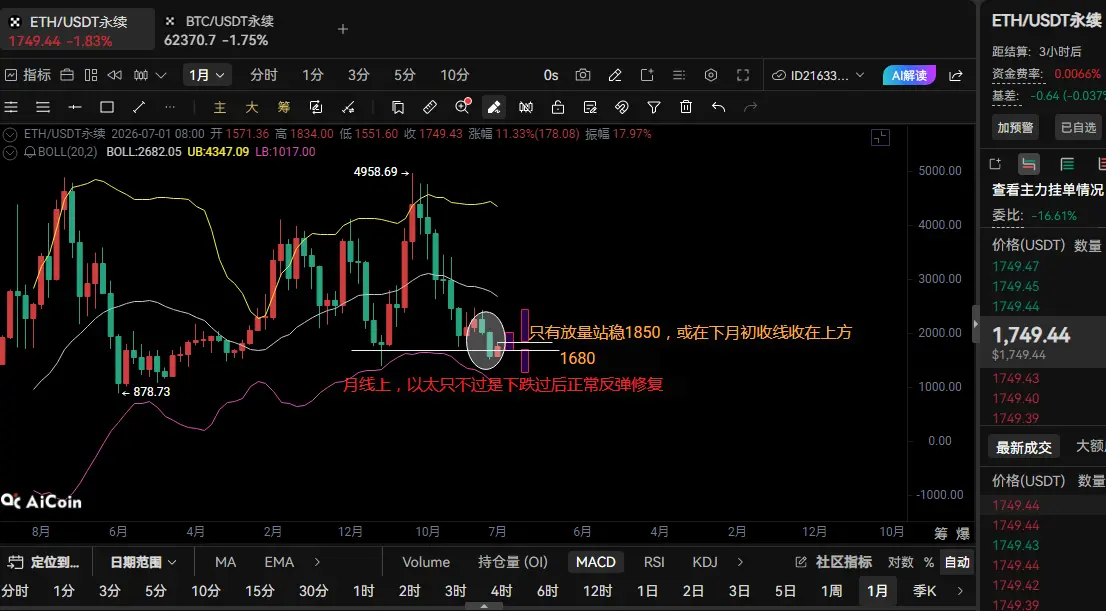This screenshot has height=611, width=1106.
Task: Toggle the 大 indicator button
Action: pos(252,107)
